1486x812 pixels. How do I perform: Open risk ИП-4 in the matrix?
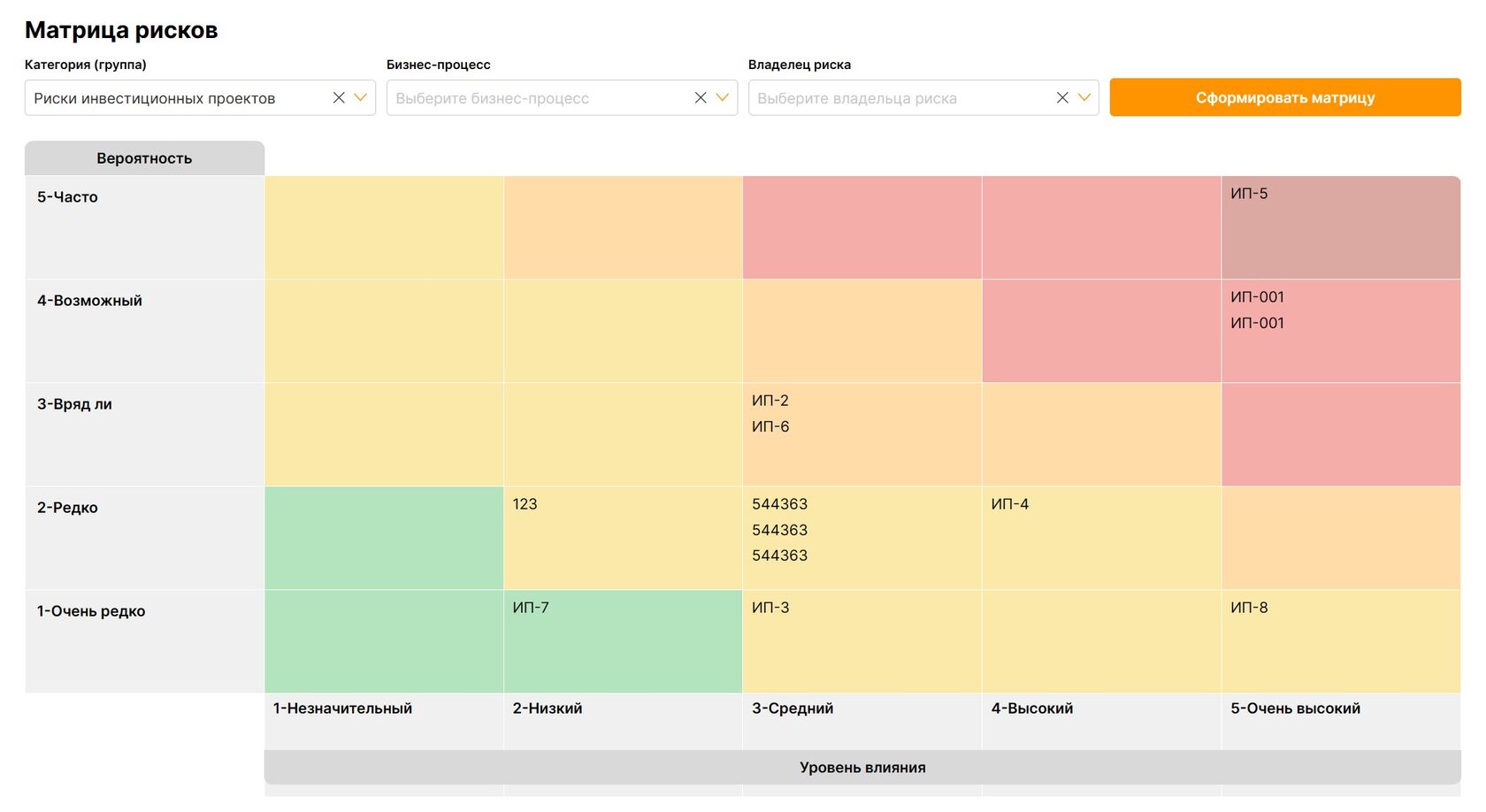[1010, 504]
